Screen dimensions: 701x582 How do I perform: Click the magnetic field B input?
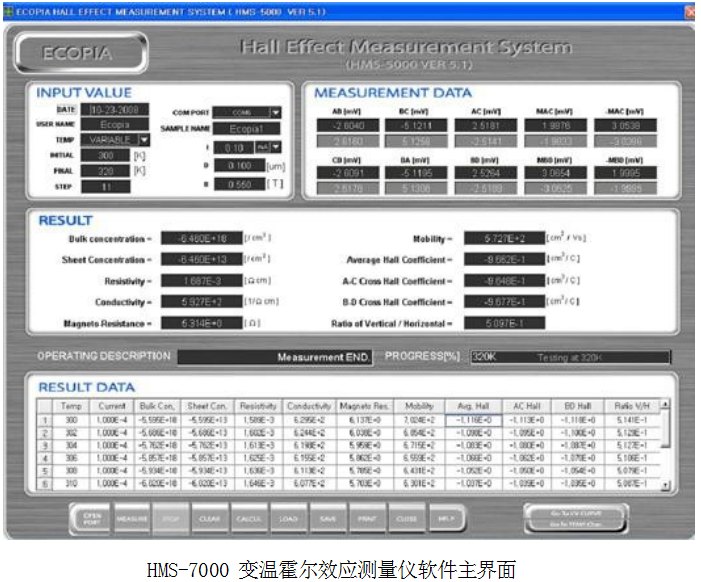240,184
